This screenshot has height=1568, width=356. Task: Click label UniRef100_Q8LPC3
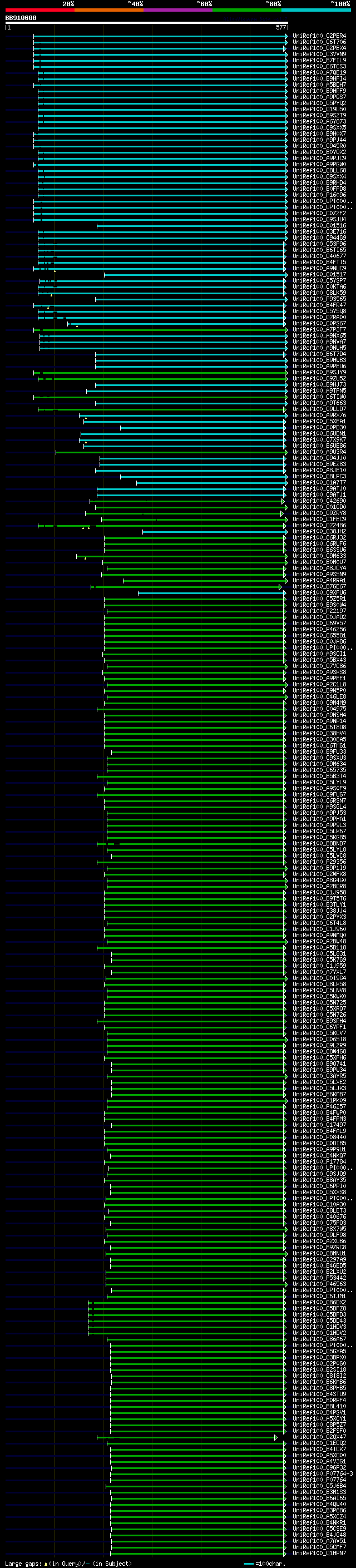[x=319, y=477]
